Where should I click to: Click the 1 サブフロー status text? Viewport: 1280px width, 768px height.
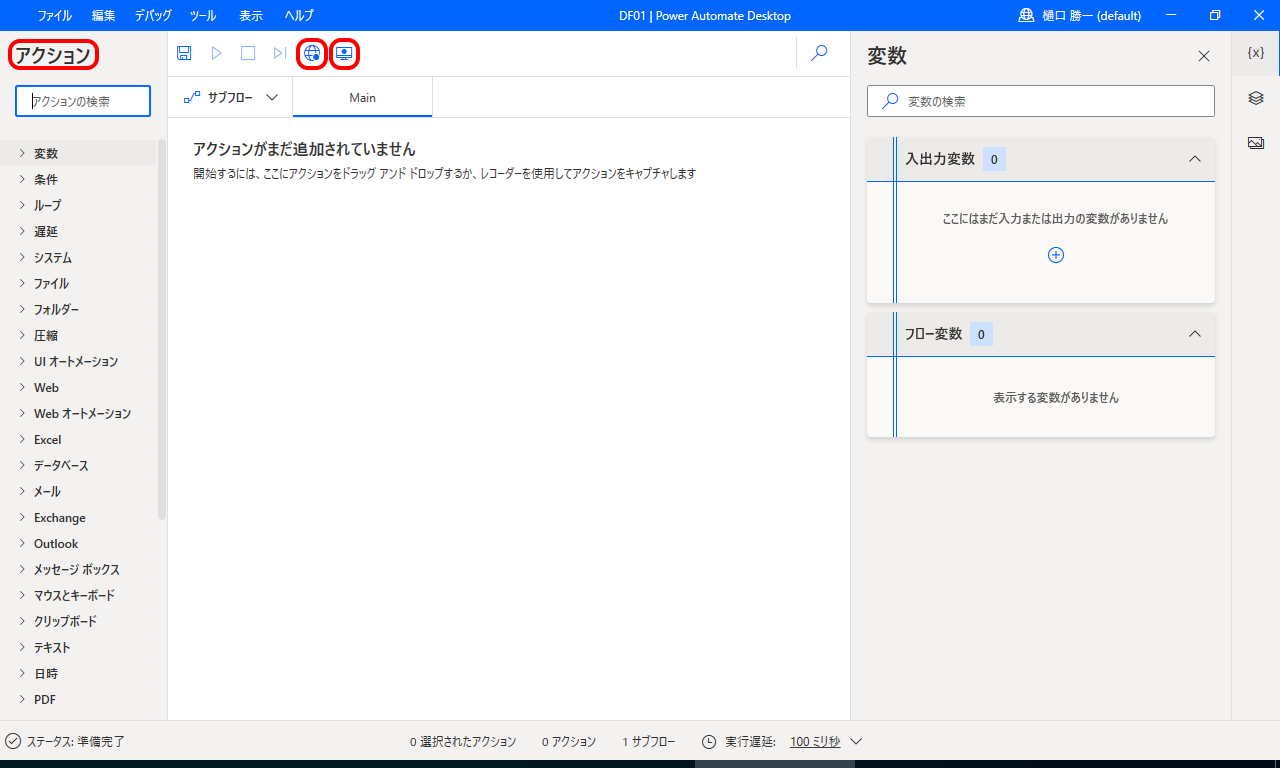[649, 742]
